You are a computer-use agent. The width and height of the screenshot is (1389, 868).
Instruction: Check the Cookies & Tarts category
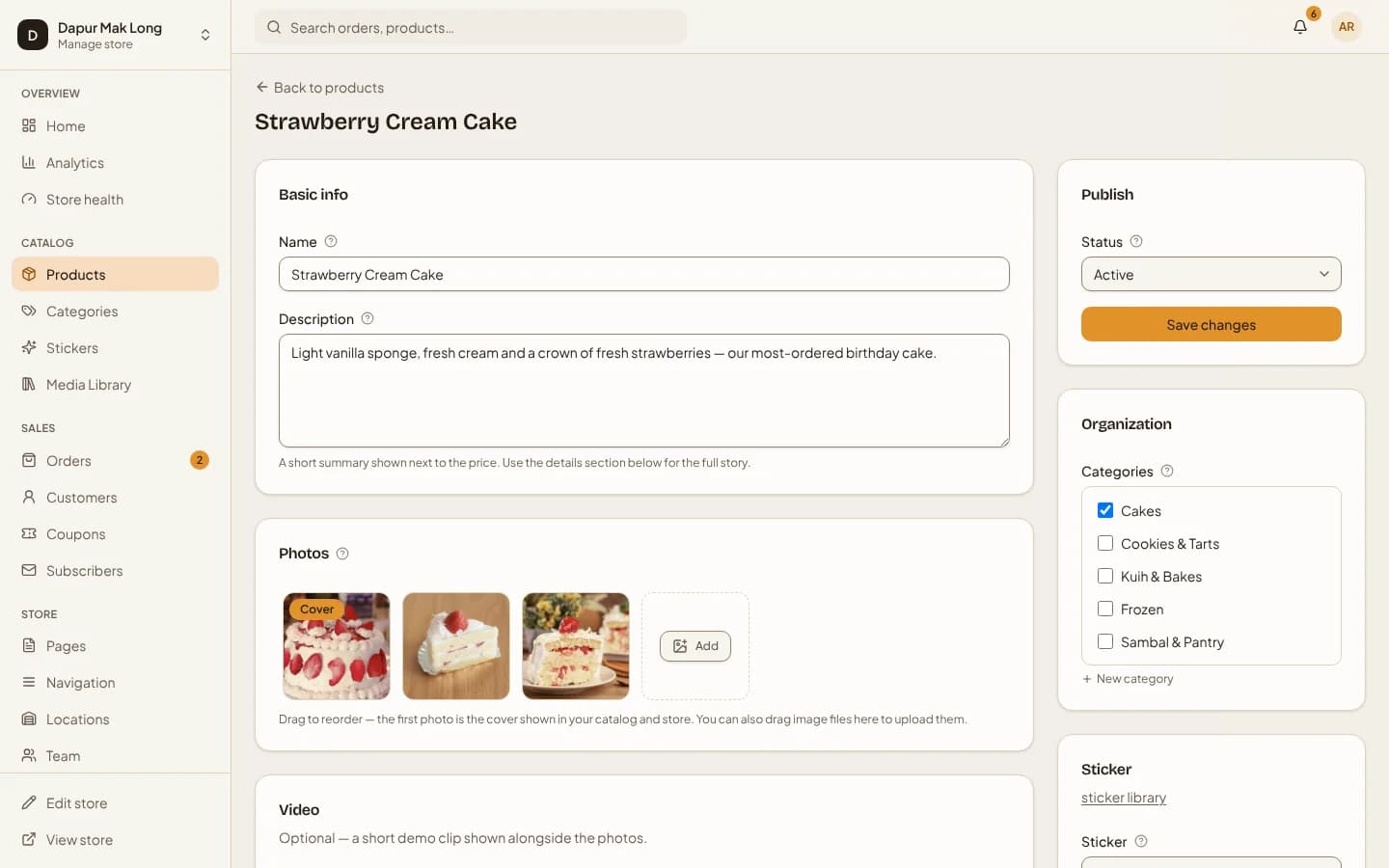click(1105, 543)
